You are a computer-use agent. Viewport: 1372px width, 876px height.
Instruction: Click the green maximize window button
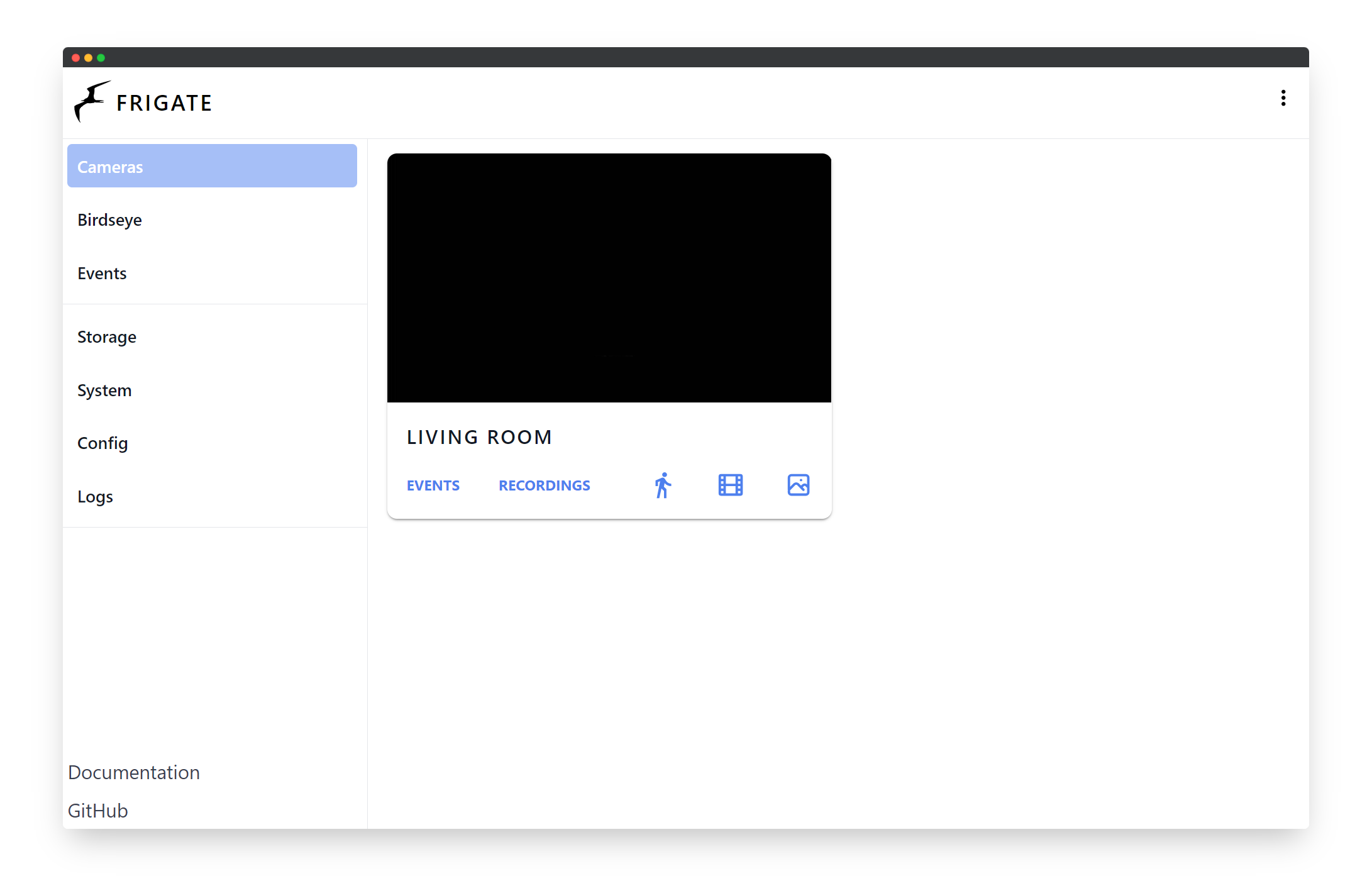101,58
